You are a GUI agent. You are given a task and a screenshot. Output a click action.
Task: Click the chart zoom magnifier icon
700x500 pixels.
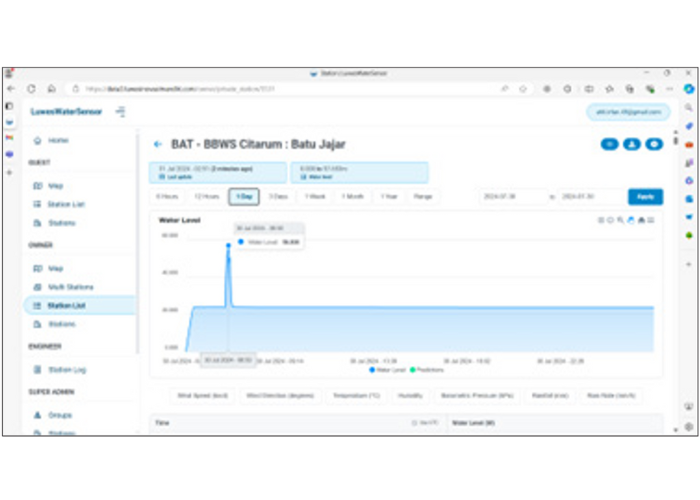tap(621, 220)
